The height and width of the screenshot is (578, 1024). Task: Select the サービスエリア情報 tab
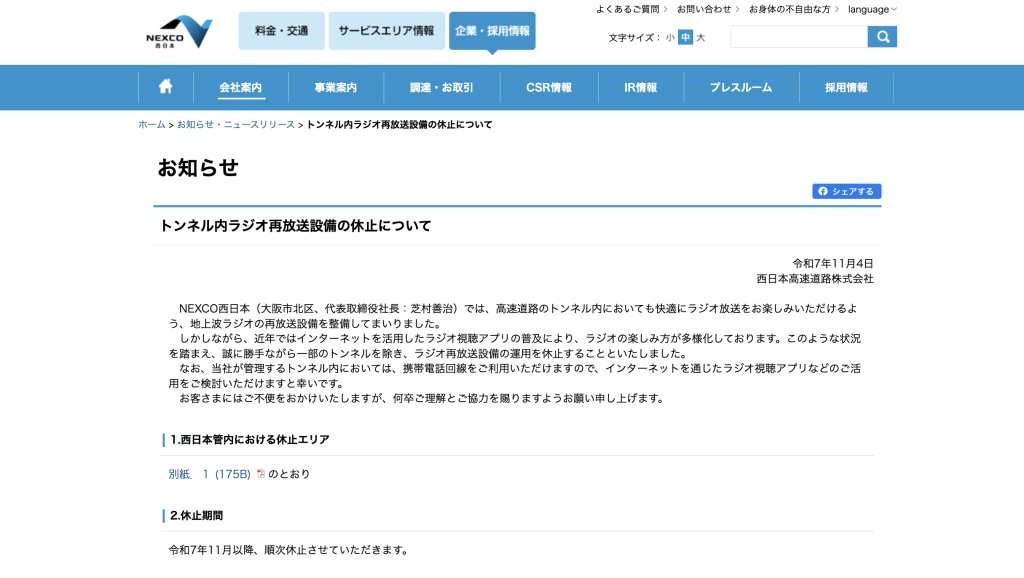pyautogui.click(x=386, y=31)
